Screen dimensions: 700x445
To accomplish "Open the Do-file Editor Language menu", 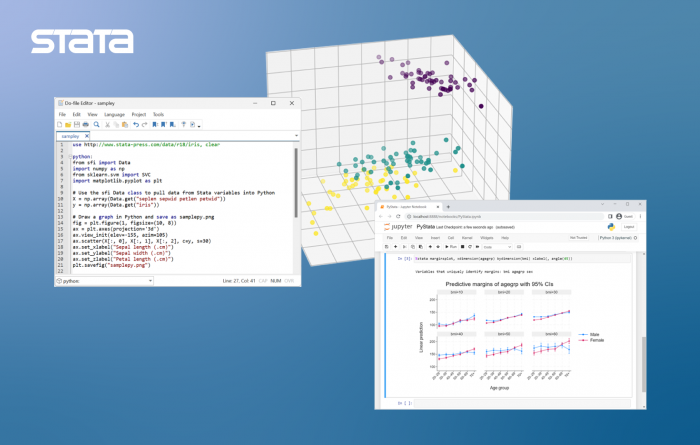I will (x=114, y=115).
